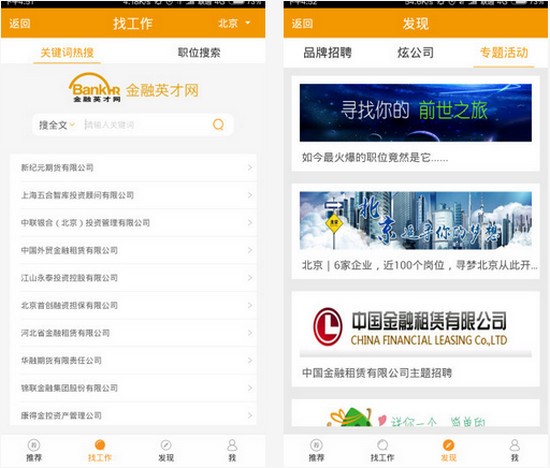Open 中国外贸金融租赁有限公司 entry
The width and height of the screenshot is (550, 468).
[x=133, y=250]
